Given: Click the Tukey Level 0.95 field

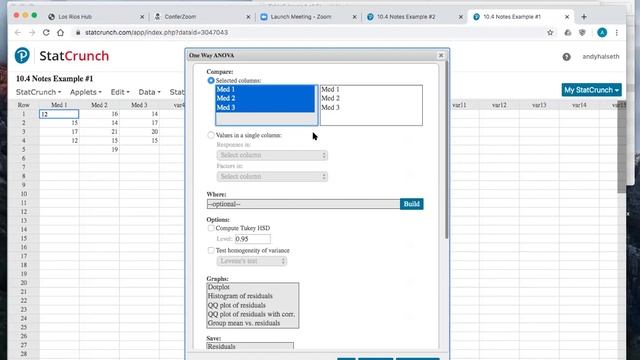Looking at the screenshot, I should pyautogui.click(x=253, y=239).
